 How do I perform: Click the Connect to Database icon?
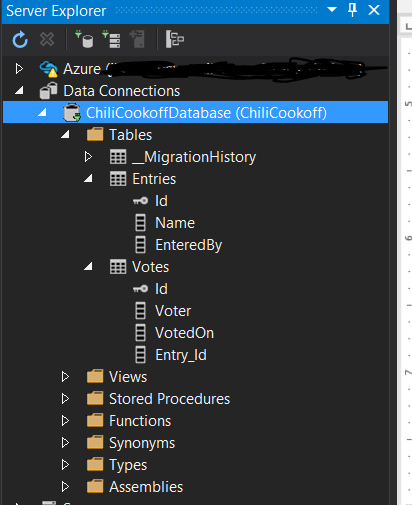click(84, 39)
